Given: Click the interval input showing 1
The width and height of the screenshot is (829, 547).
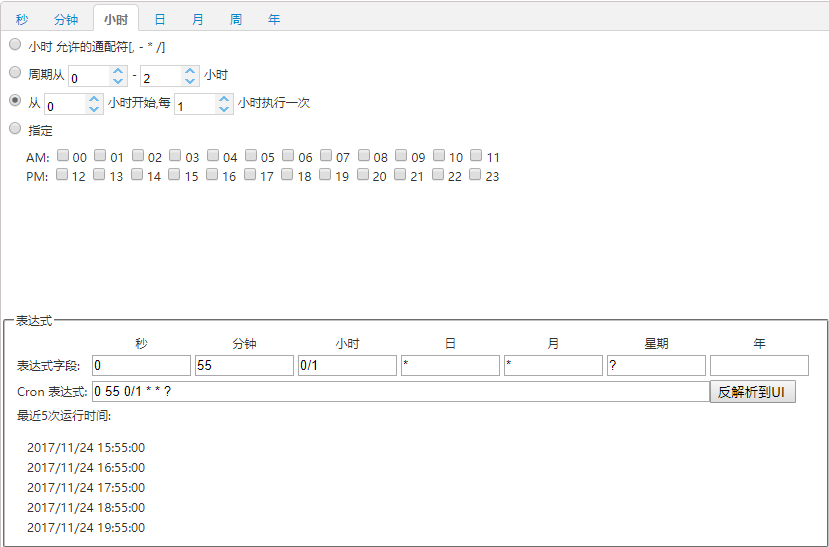Looking at the screenshot, I should (x=196, y=104).
